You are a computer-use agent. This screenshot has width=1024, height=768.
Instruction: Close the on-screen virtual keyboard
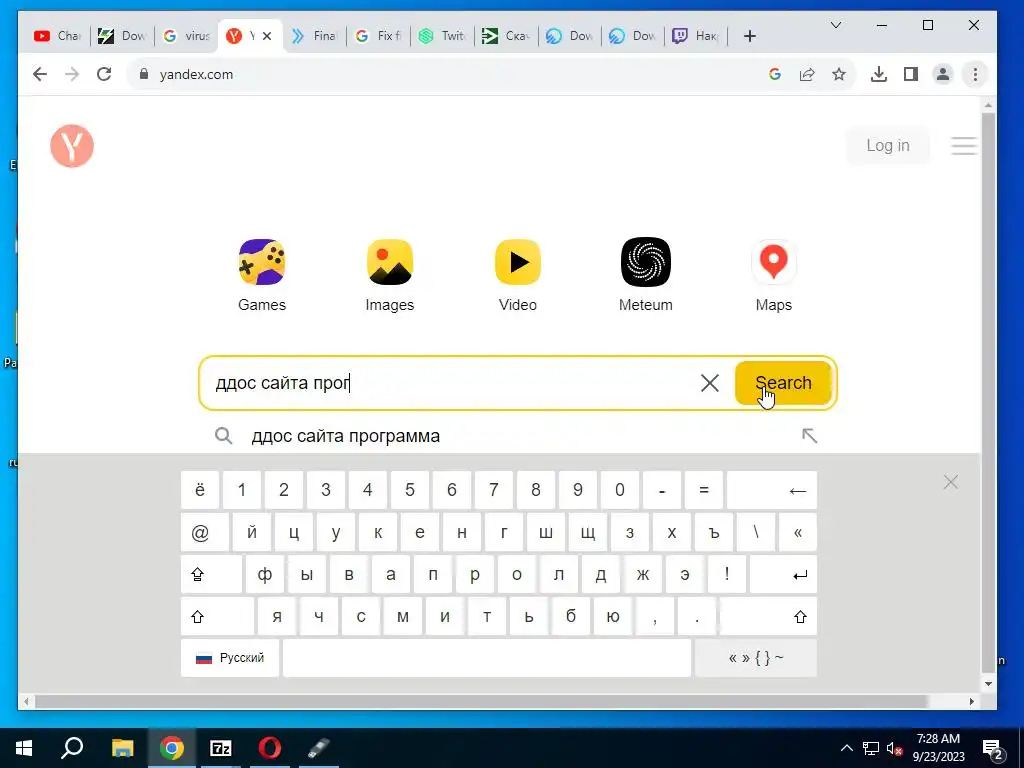[x=951, y=483]
